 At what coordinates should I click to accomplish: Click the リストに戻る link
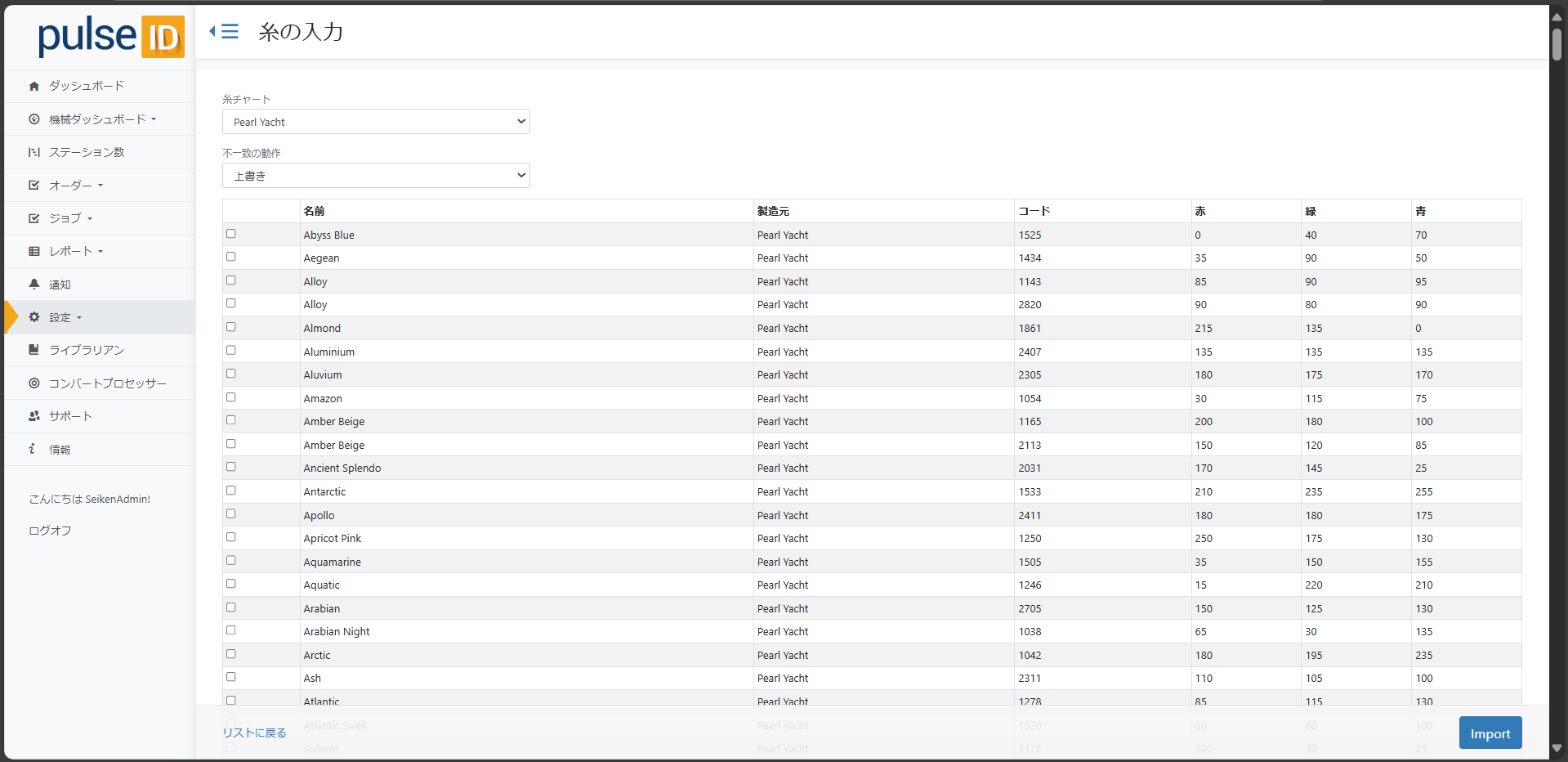[x=254, y=733]
